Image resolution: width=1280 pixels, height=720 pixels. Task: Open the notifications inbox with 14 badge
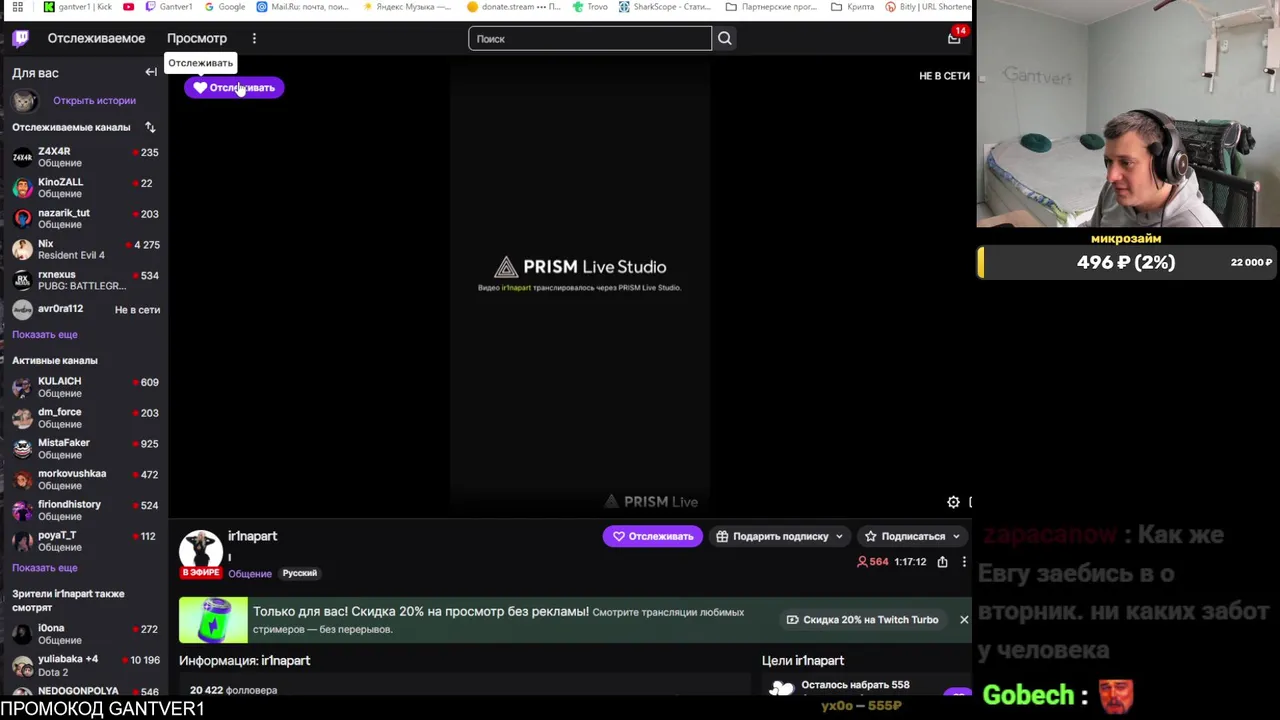point(954,38)
